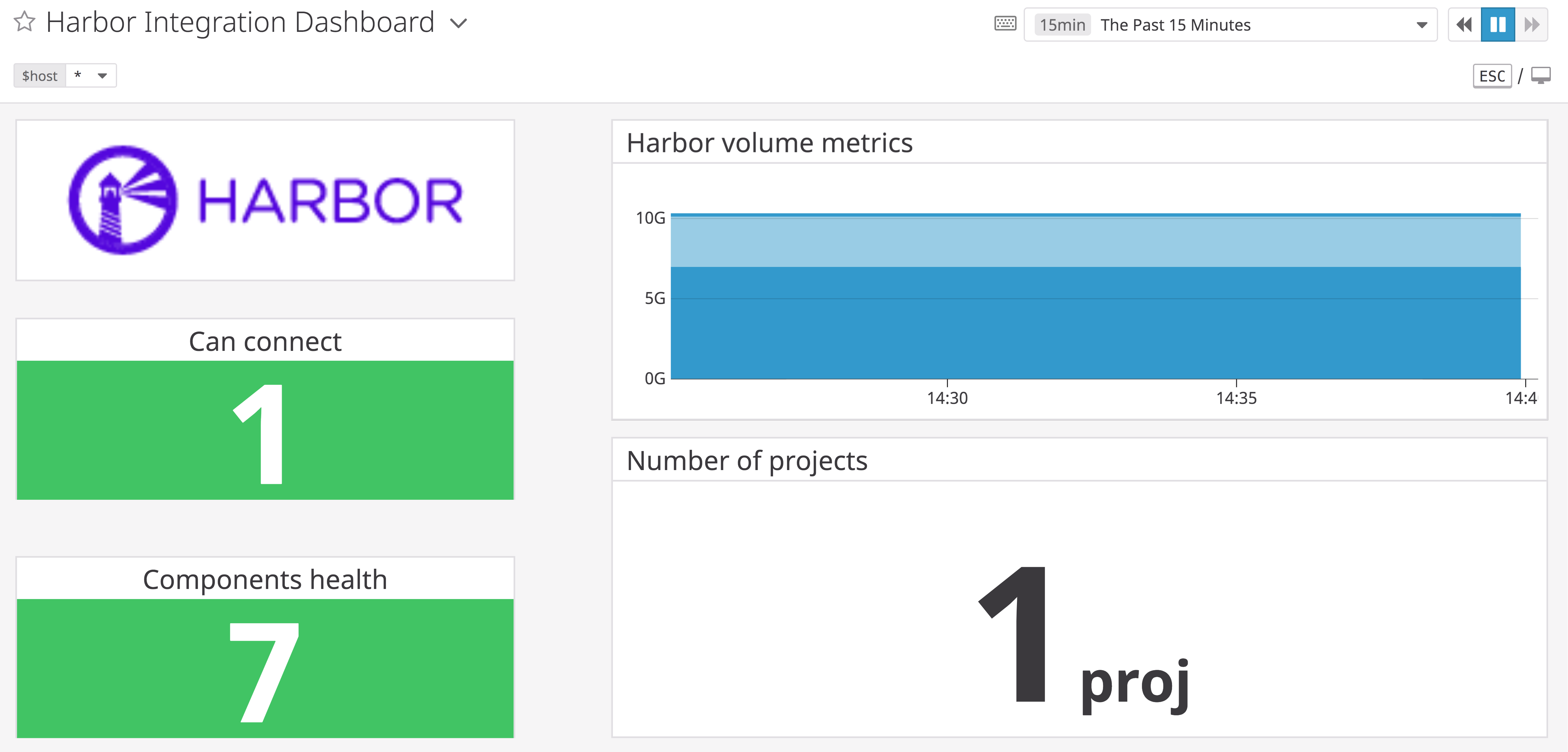Click the Number of projects widget title
Screen dimensions: 1568x752
click(746, 461)
